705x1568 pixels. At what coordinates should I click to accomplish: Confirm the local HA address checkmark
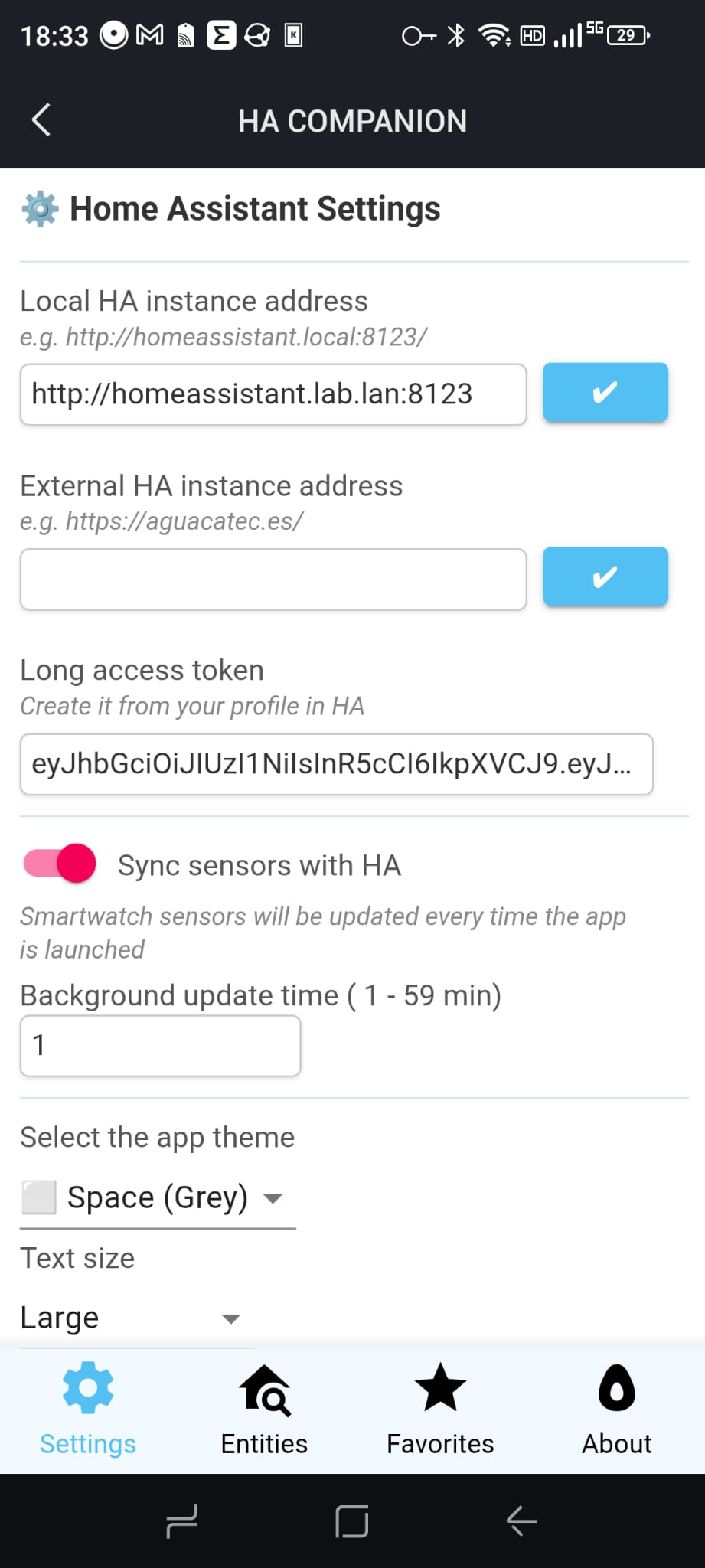pyautogui.click(x=605, y=393)
